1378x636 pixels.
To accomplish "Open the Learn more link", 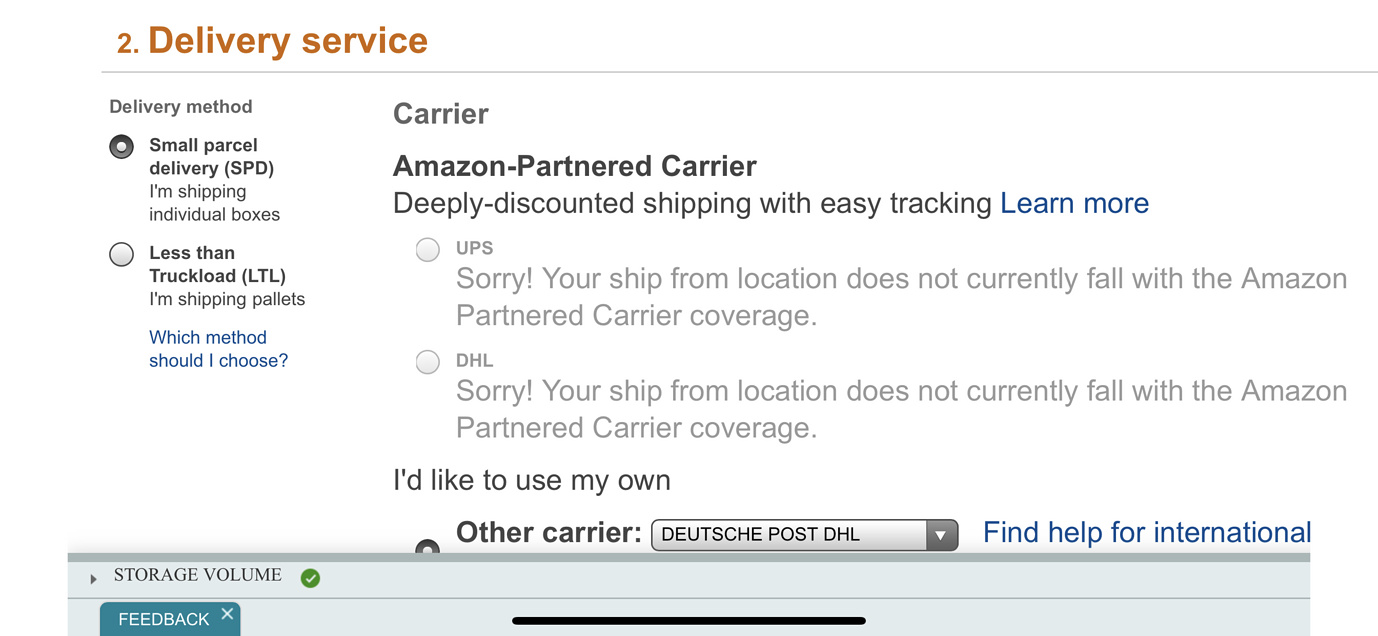I will click(1074, 203).
